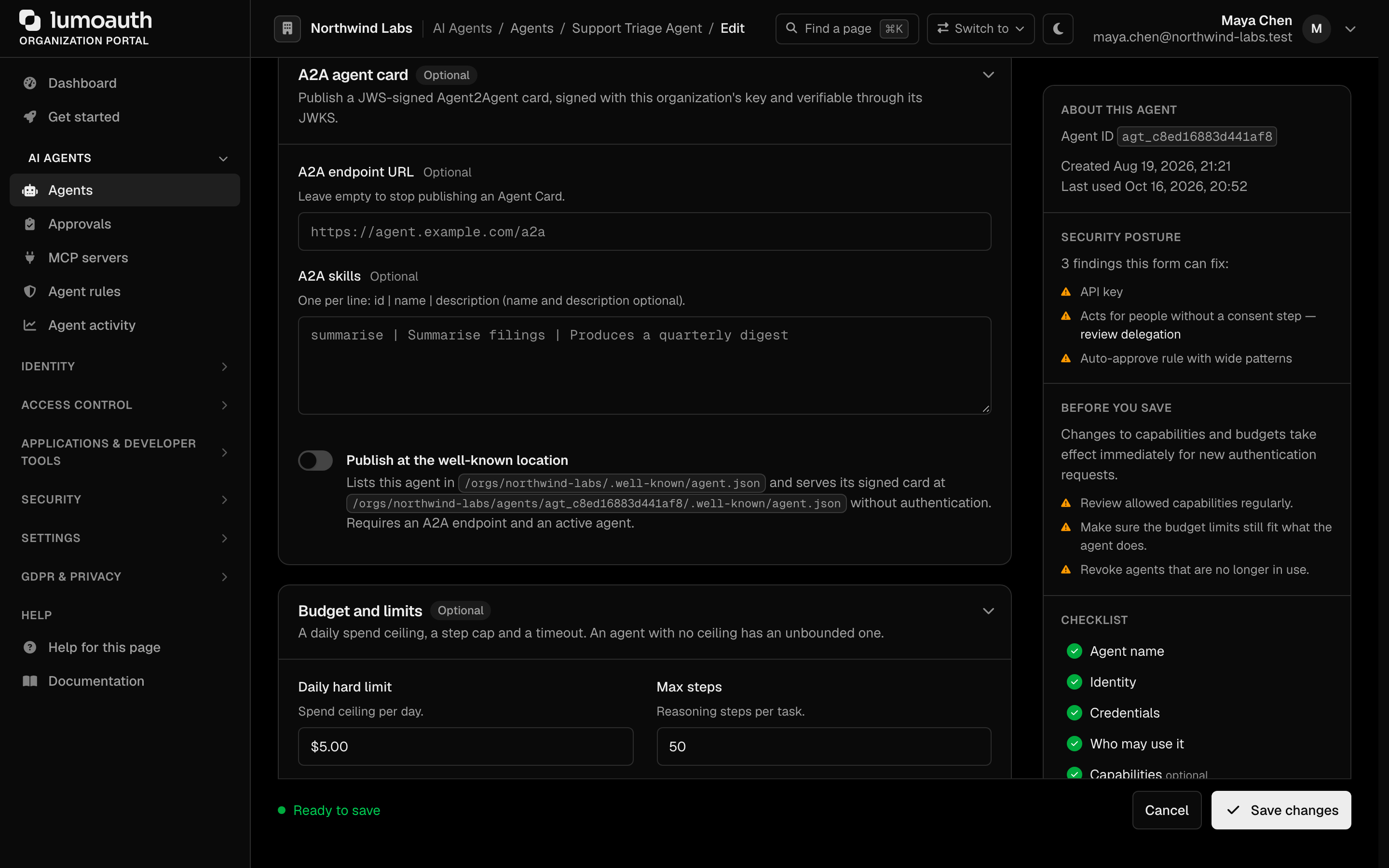This screenshot has width=1389, height=868.
Task: Collapse the AI Agents sidebar section
Action: coord(125,158)
